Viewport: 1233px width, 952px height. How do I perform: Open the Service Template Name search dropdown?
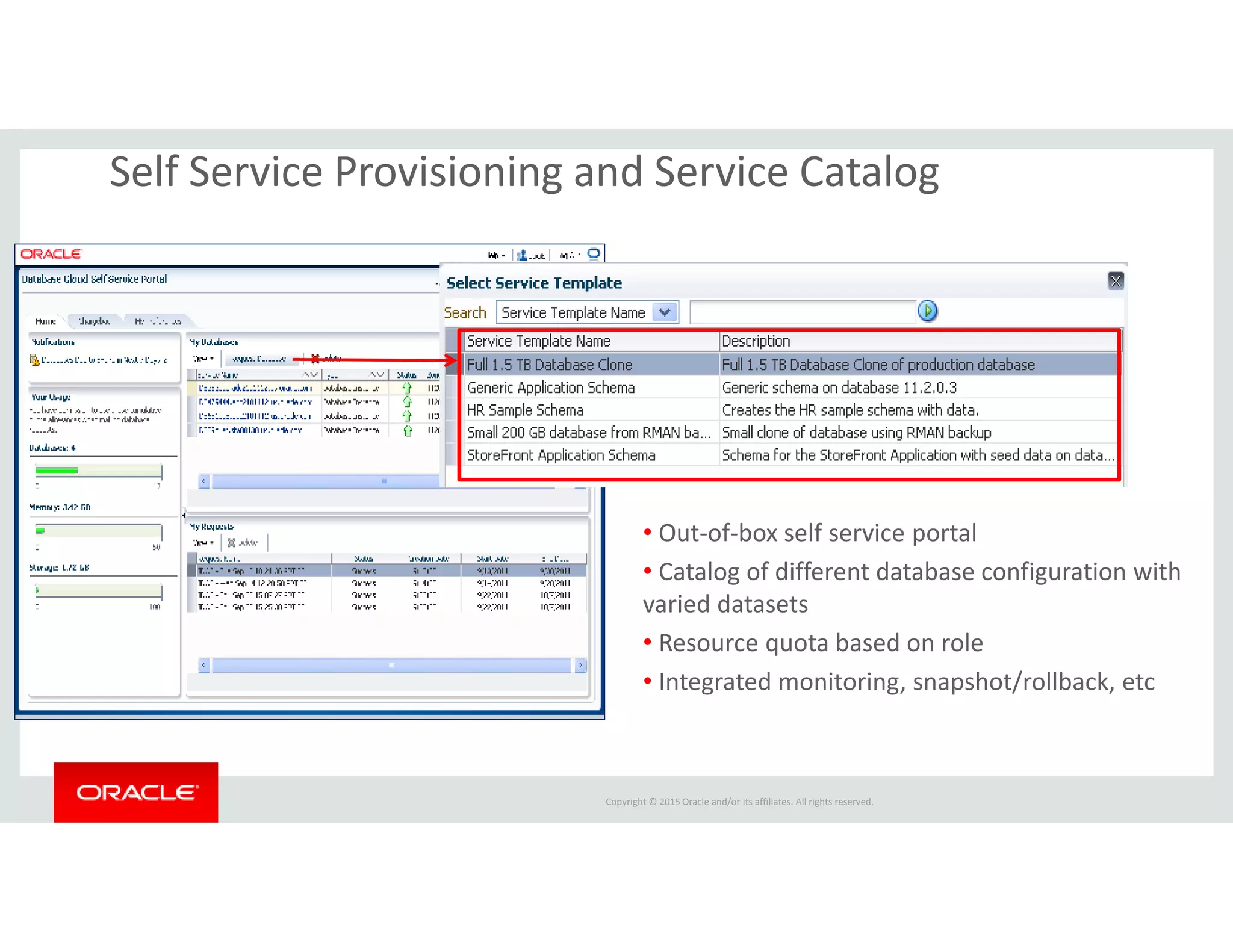coord(665,312)
